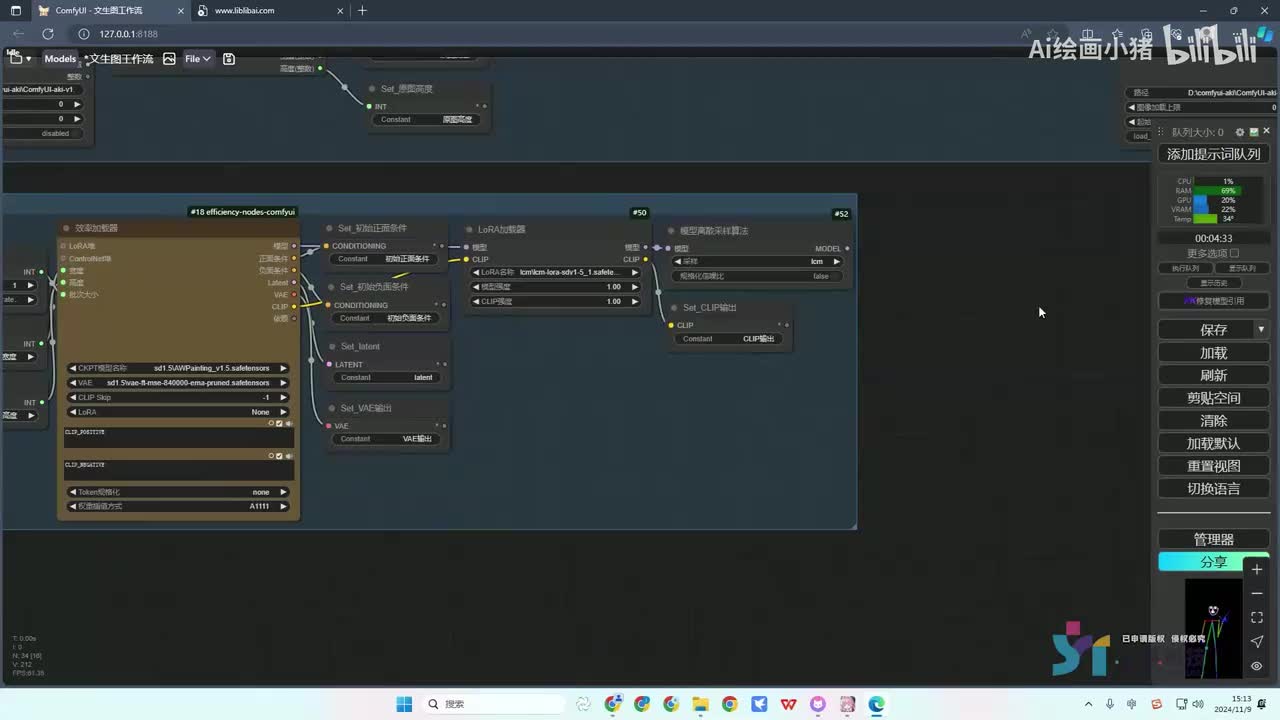This screenshot has height=720, width=1280.
Task: Go back with browser back arrow
Action: click(19, 34)
